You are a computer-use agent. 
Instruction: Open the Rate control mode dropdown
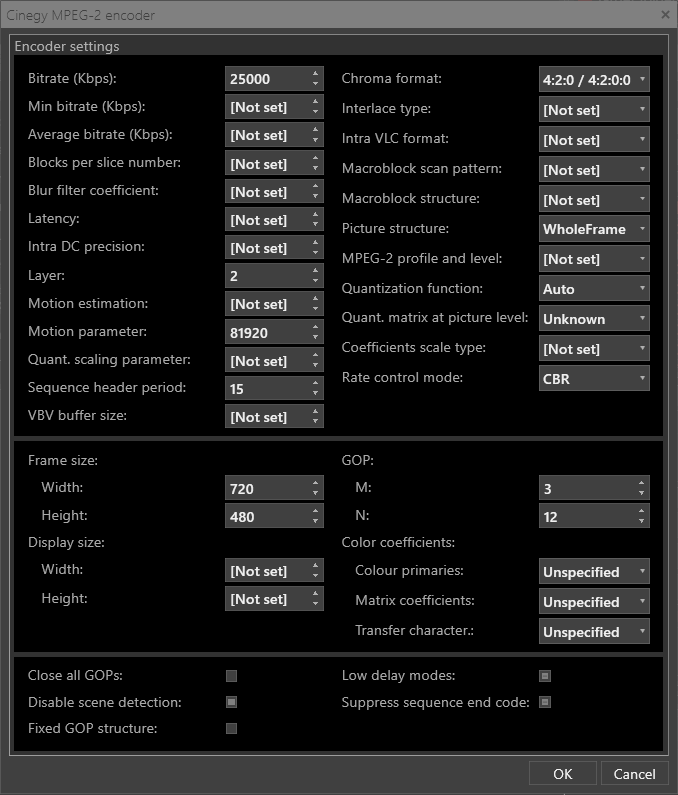click(x=594, y=379)
